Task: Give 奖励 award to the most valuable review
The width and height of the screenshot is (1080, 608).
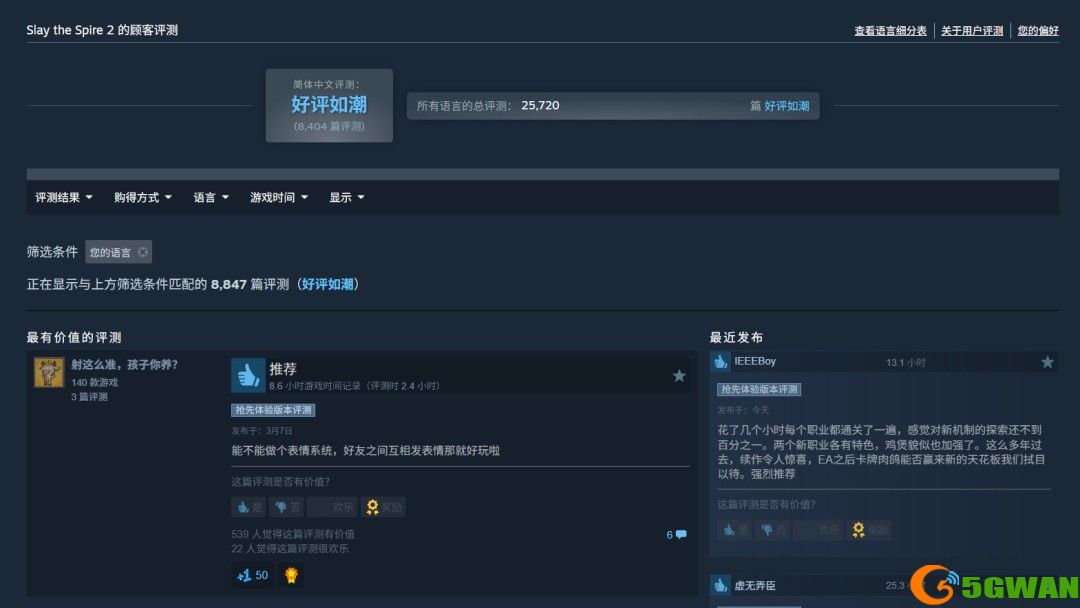Action: click(x=383, y=507)
